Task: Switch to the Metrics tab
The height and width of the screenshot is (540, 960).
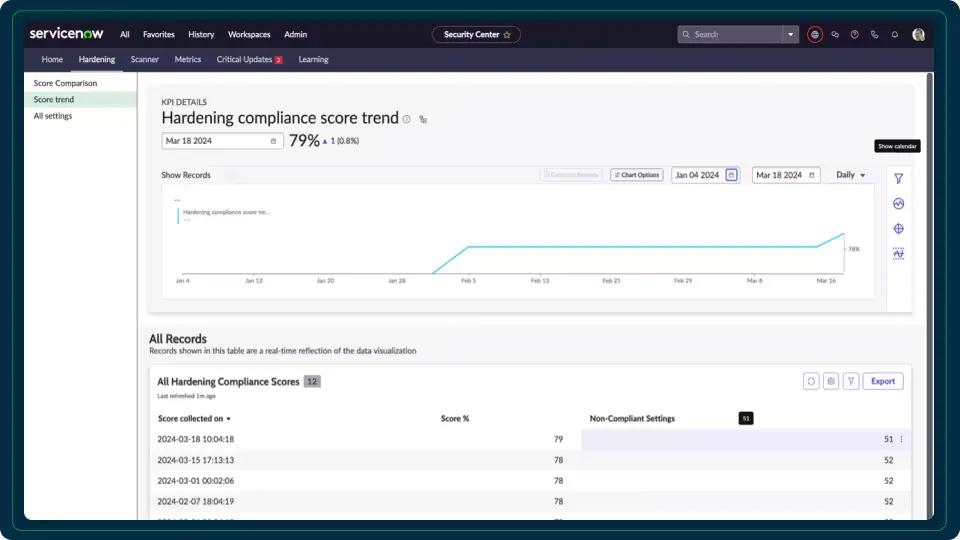Action: click(187, 59)
